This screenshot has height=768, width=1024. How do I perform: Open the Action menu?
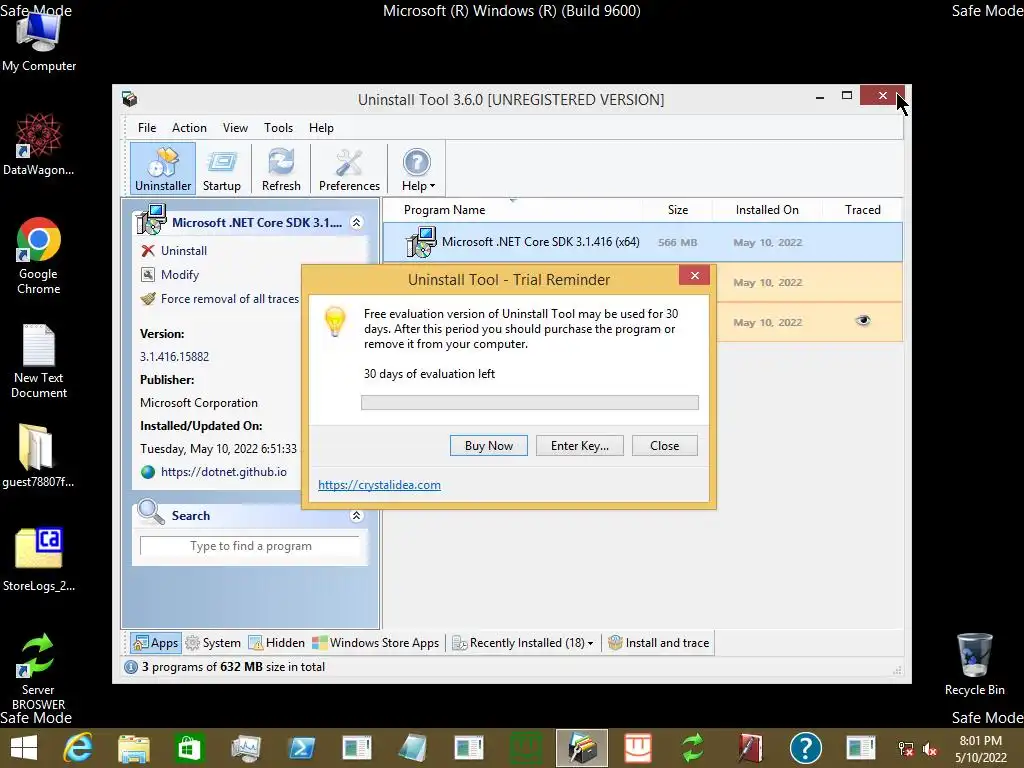[189, 128]
